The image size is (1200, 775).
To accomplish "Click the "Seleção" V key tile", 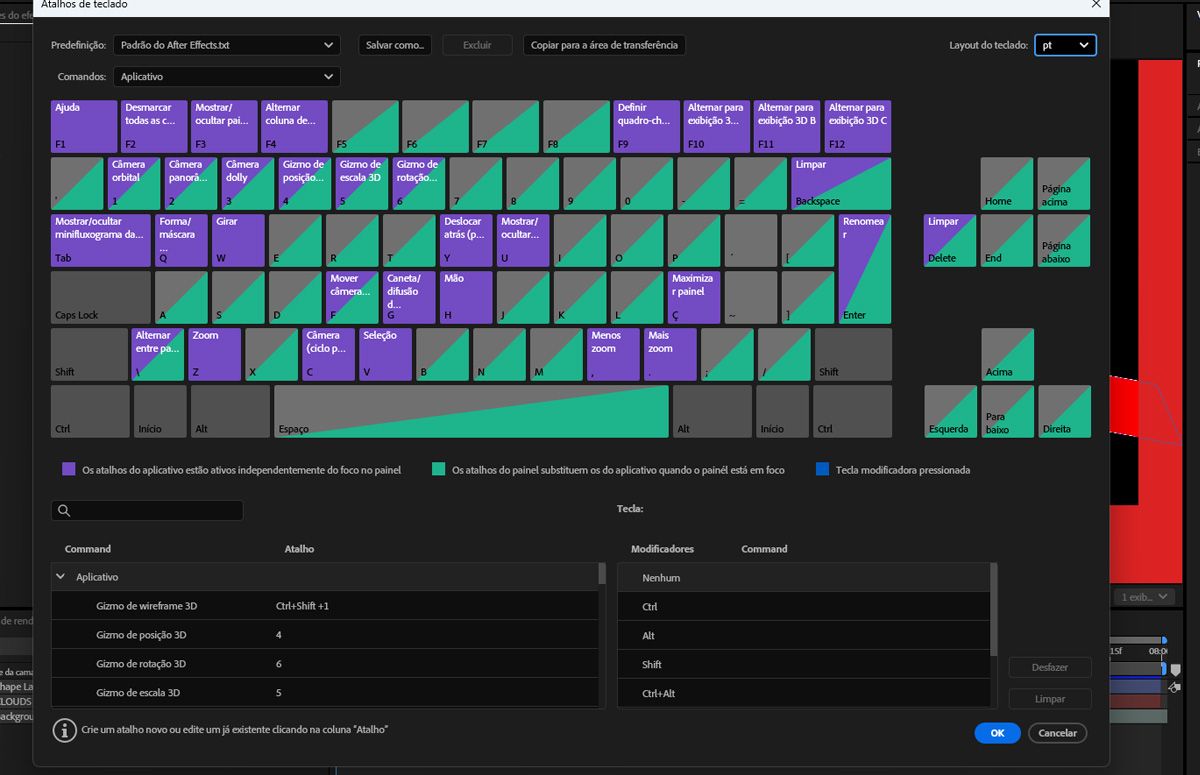I will coord(384,354).
